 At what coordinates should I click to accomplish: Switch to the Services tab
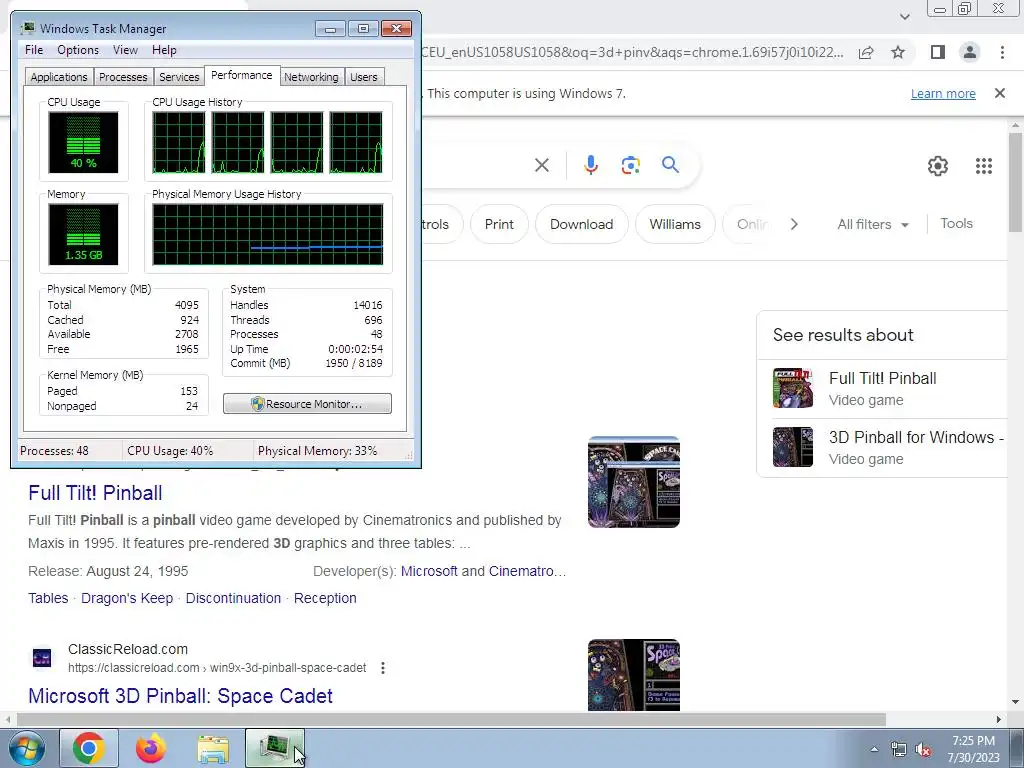click(179, 77)
